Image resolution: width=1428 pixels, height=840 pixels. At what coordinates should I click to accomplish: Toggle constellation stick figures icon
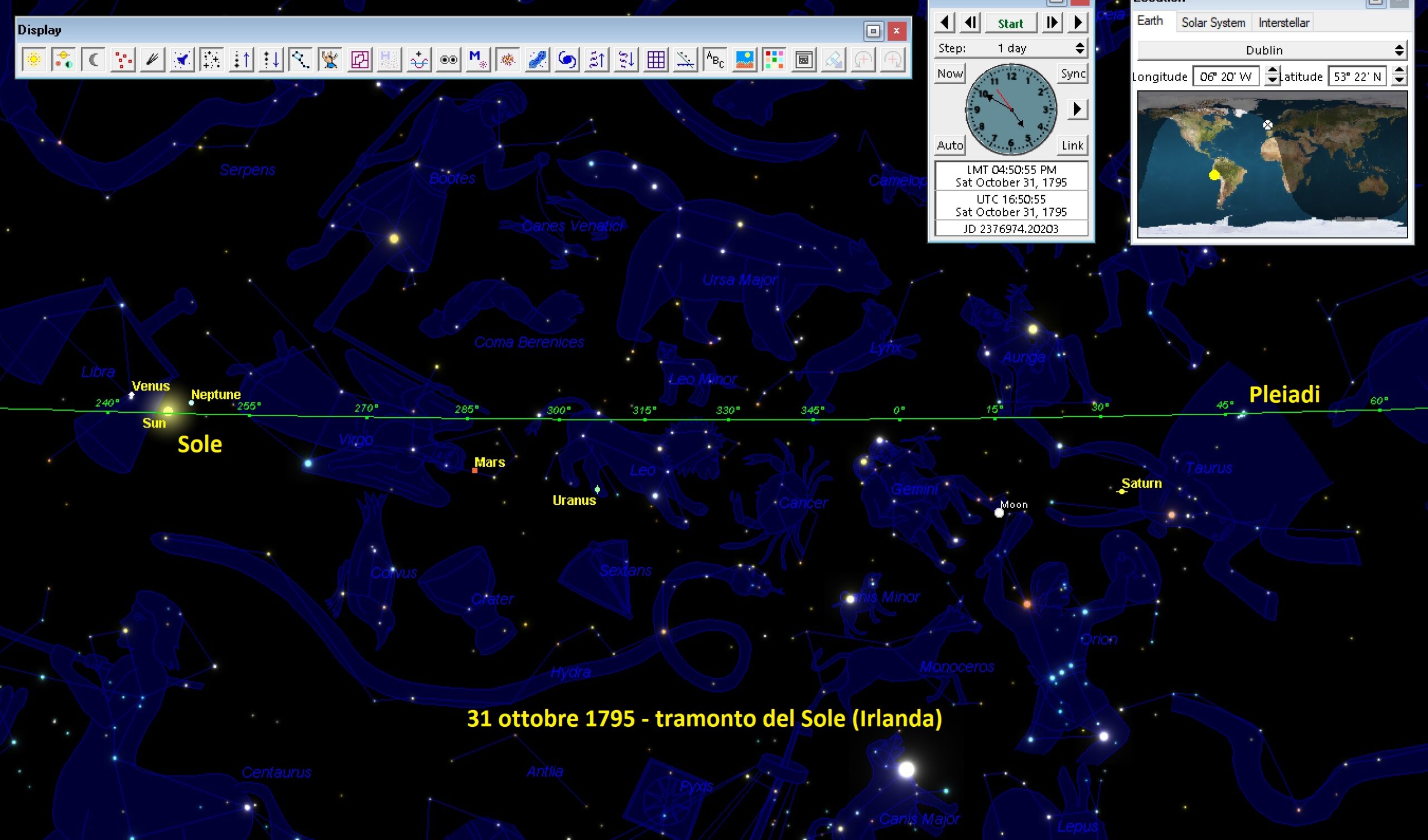(x=300, y=60)
